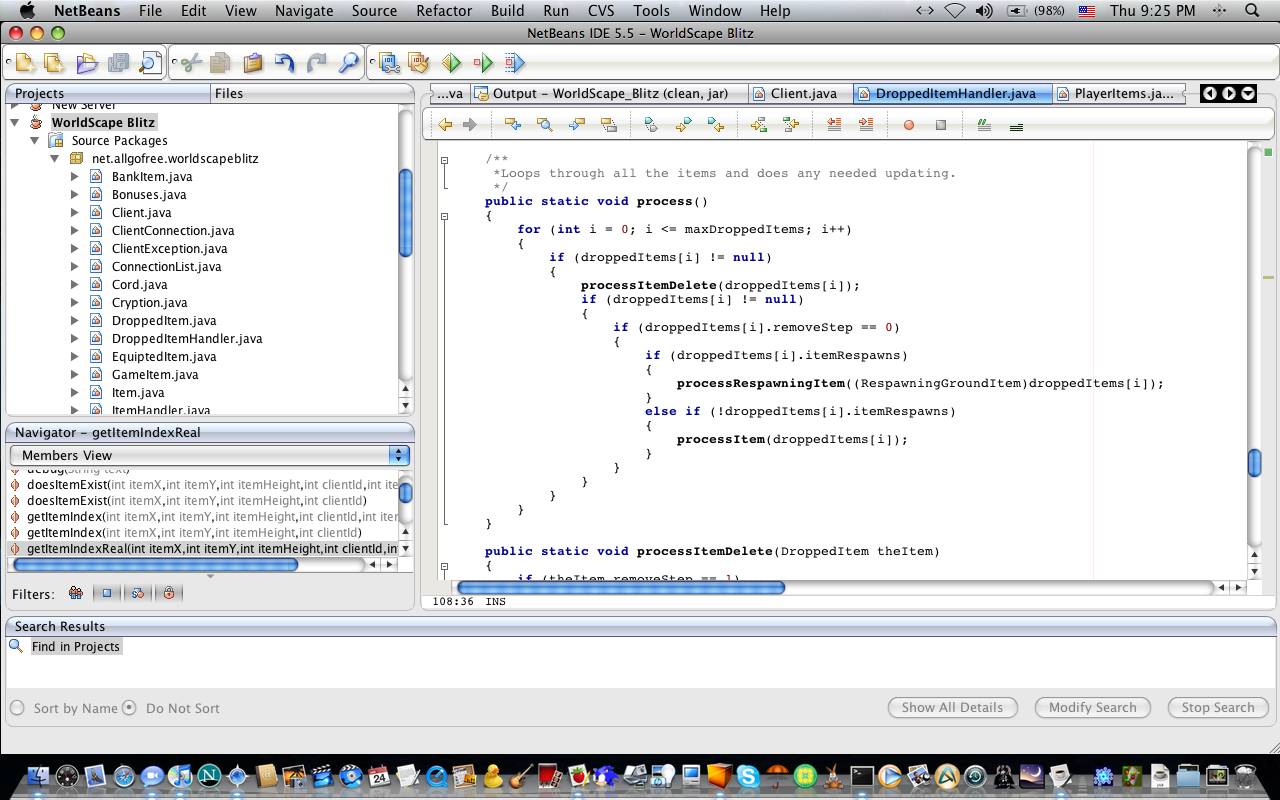The image size is (1280, 800).
Task: Click the Shift Line Right editor icon
Action: click(866, 125)
